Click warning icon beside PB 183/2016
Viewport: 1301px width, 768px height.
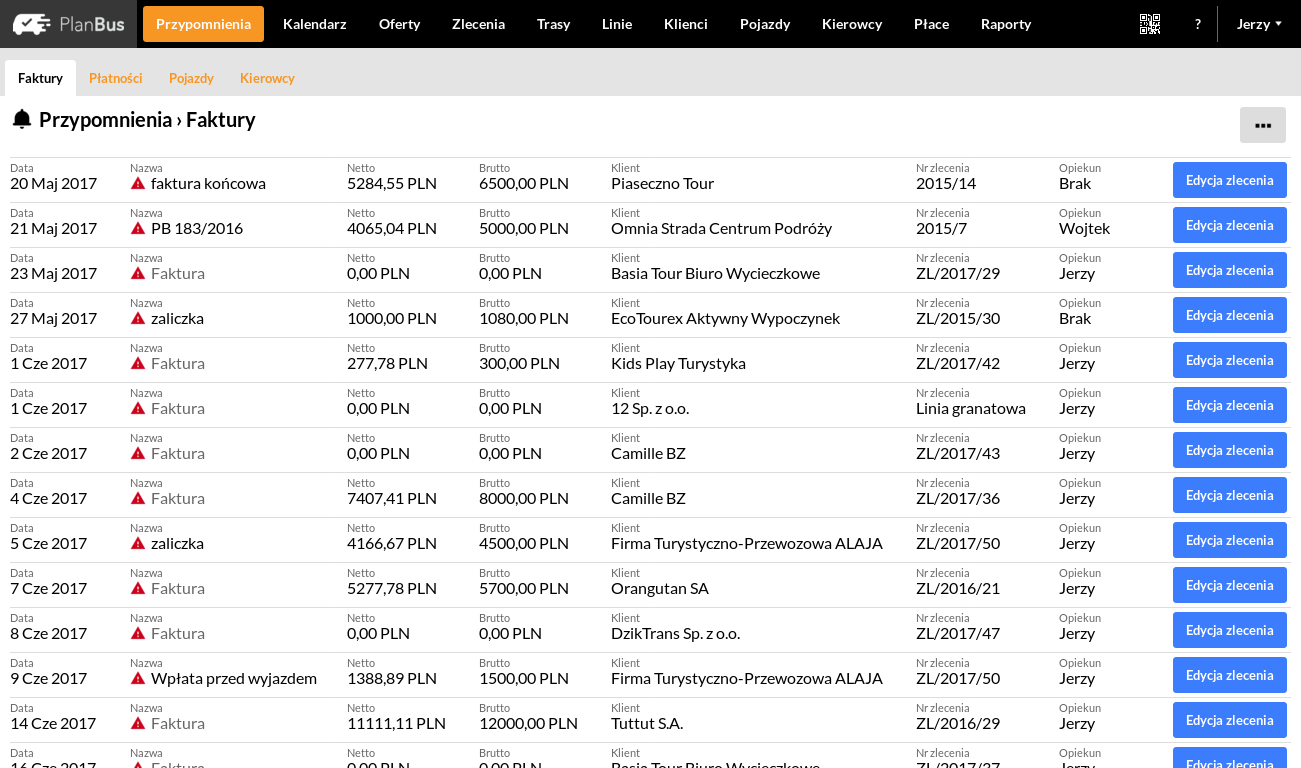[138, 229]
